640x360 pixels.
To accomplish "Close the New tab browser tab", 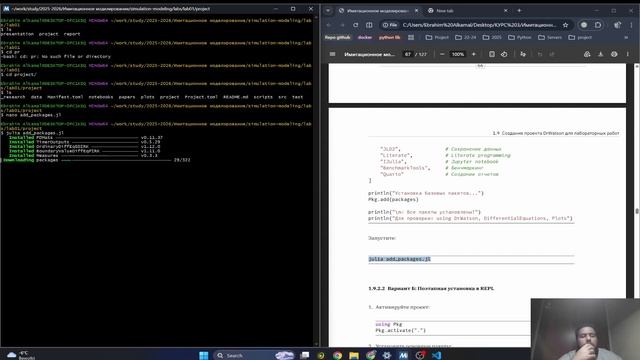I will point(506,11).
